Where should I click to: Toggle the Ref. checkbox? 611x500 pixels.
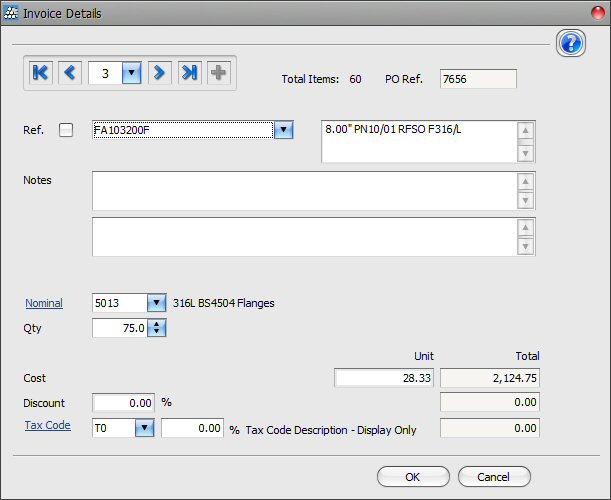click(x=66, y=130)
